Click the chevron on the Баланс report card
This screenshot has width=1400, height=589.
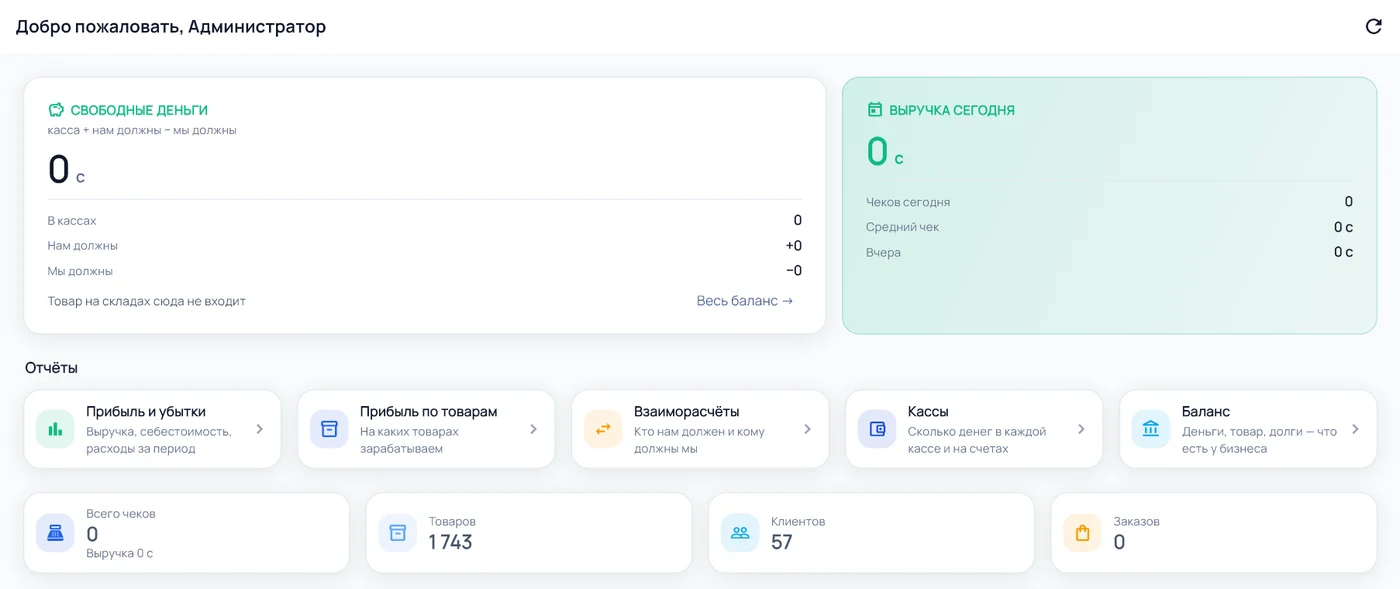click(x=1355, y=429)
